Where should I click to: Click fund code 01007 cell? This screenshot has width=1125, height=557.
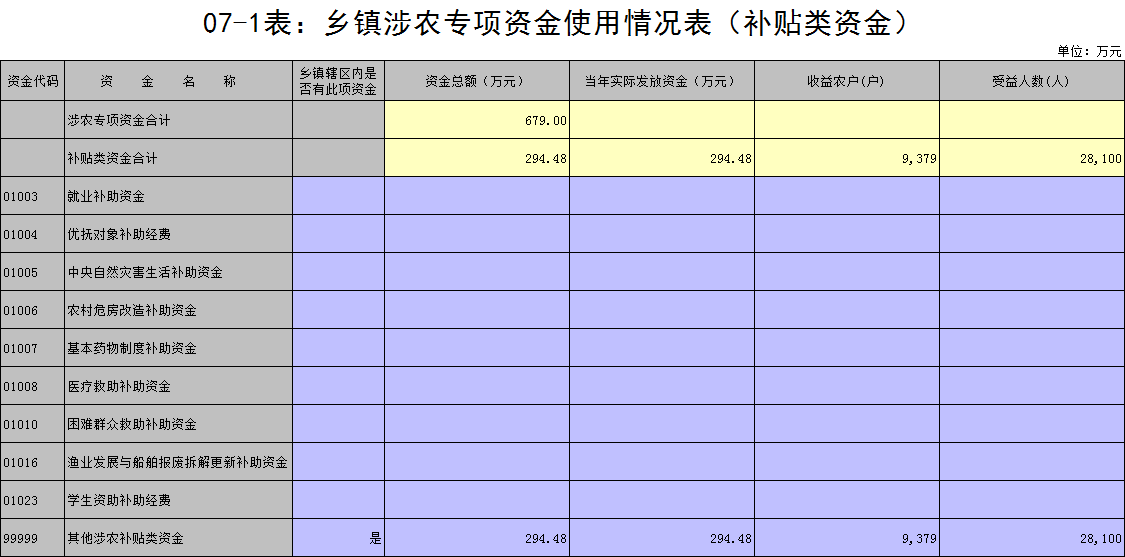coord(32,348)
